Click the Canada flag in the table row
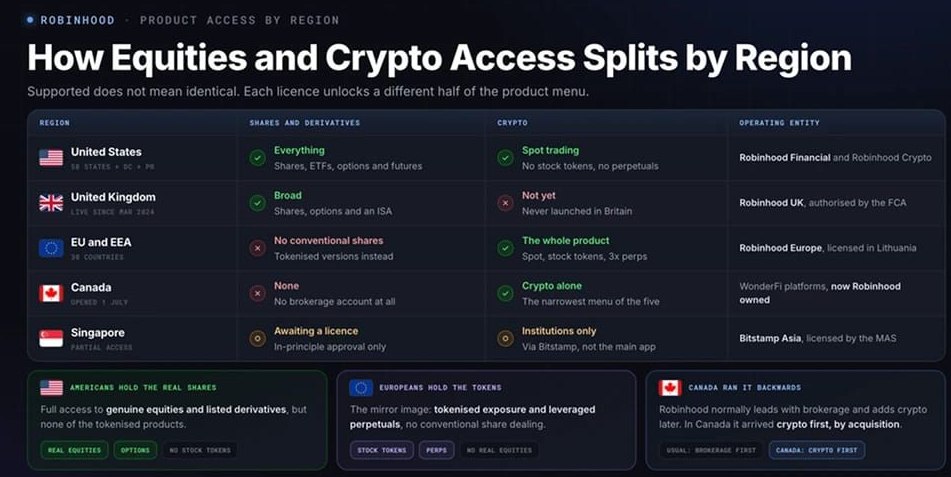951x477 pixels. click(51, 294)
